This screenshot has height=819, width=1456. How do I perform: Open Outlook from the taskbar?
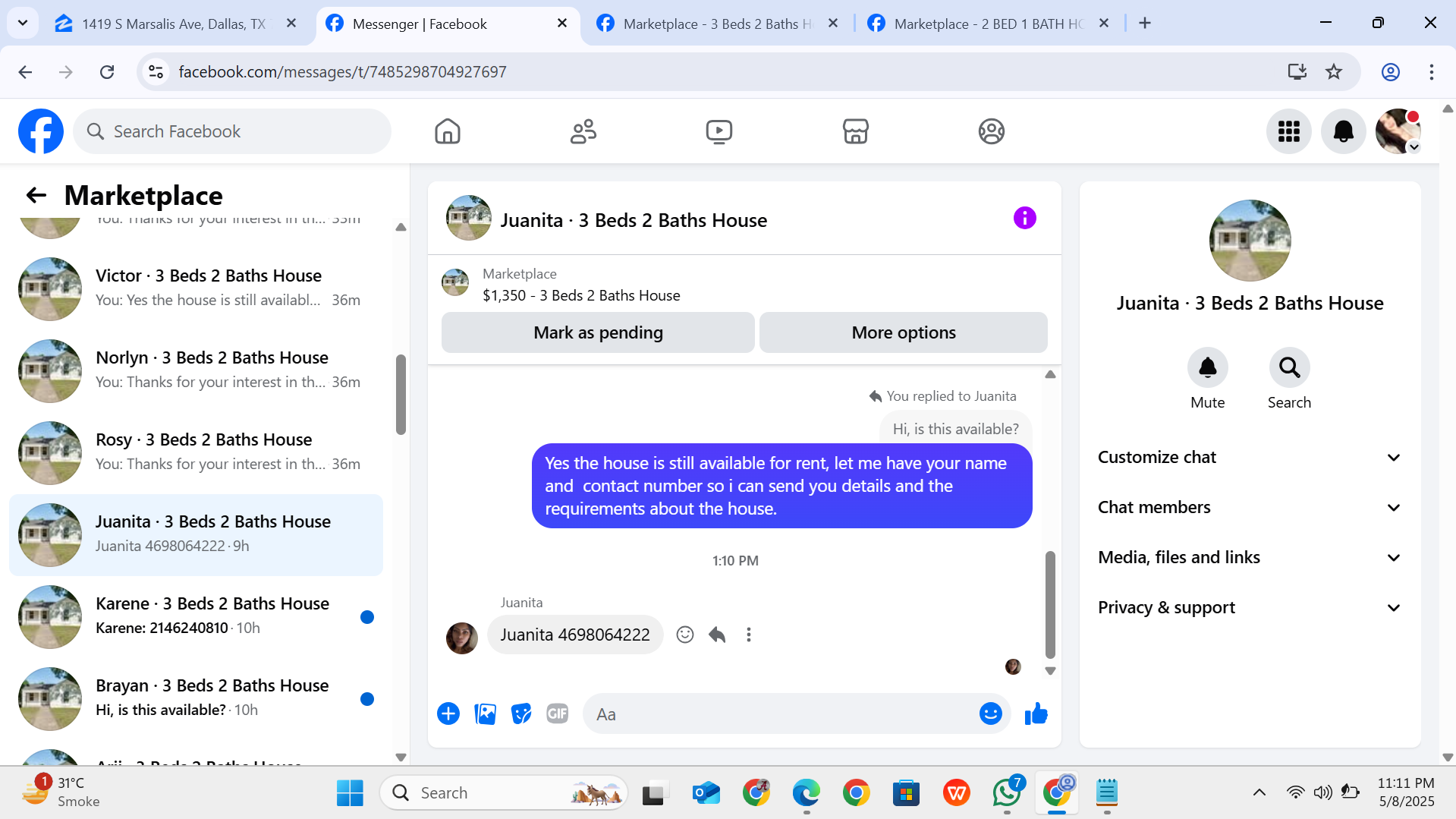(x=706, y=792)
